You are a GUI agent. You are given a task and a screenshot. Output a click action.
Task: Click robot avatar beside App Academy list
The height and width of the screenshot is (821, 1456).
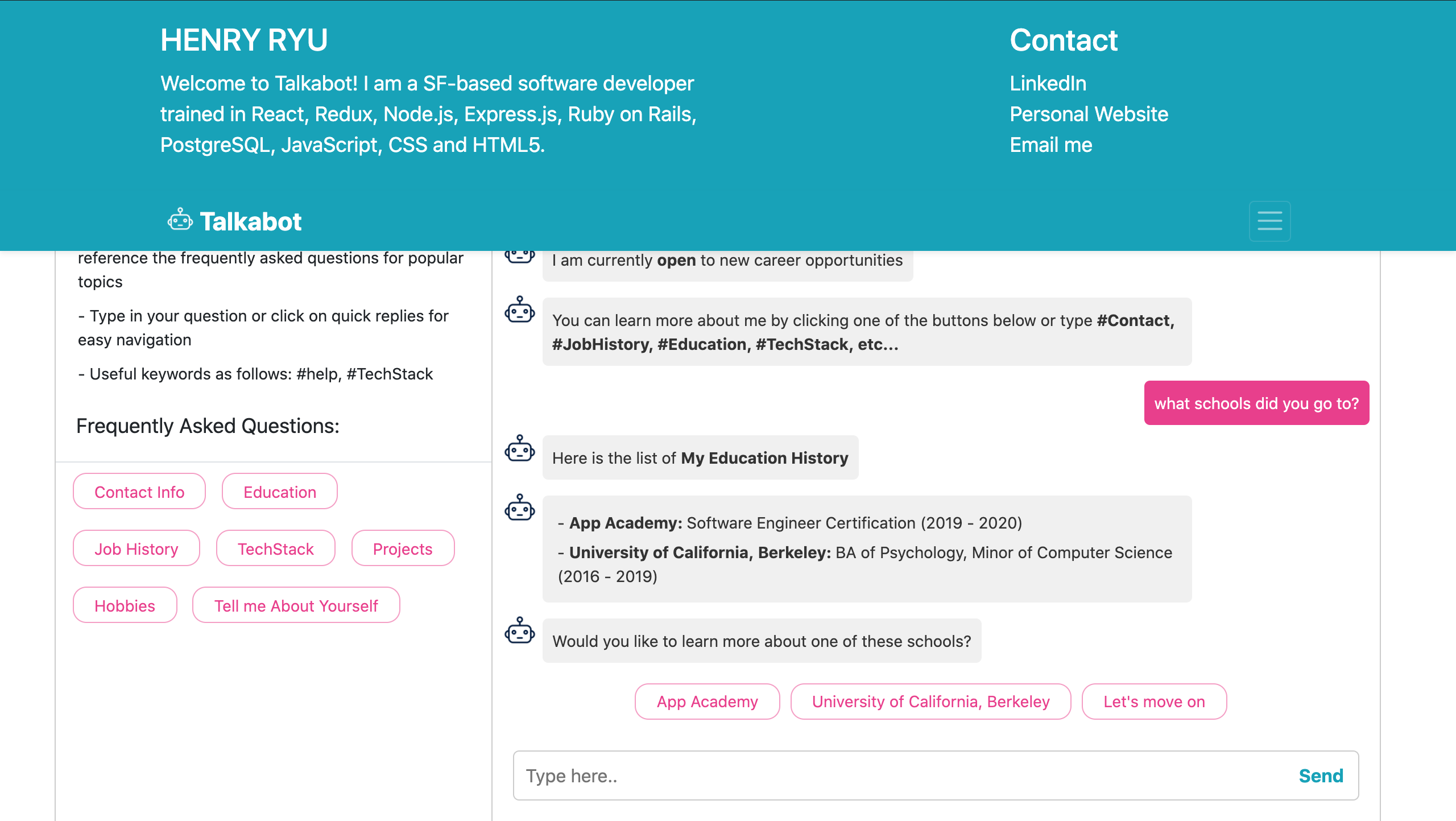click(x=520, y=508)
